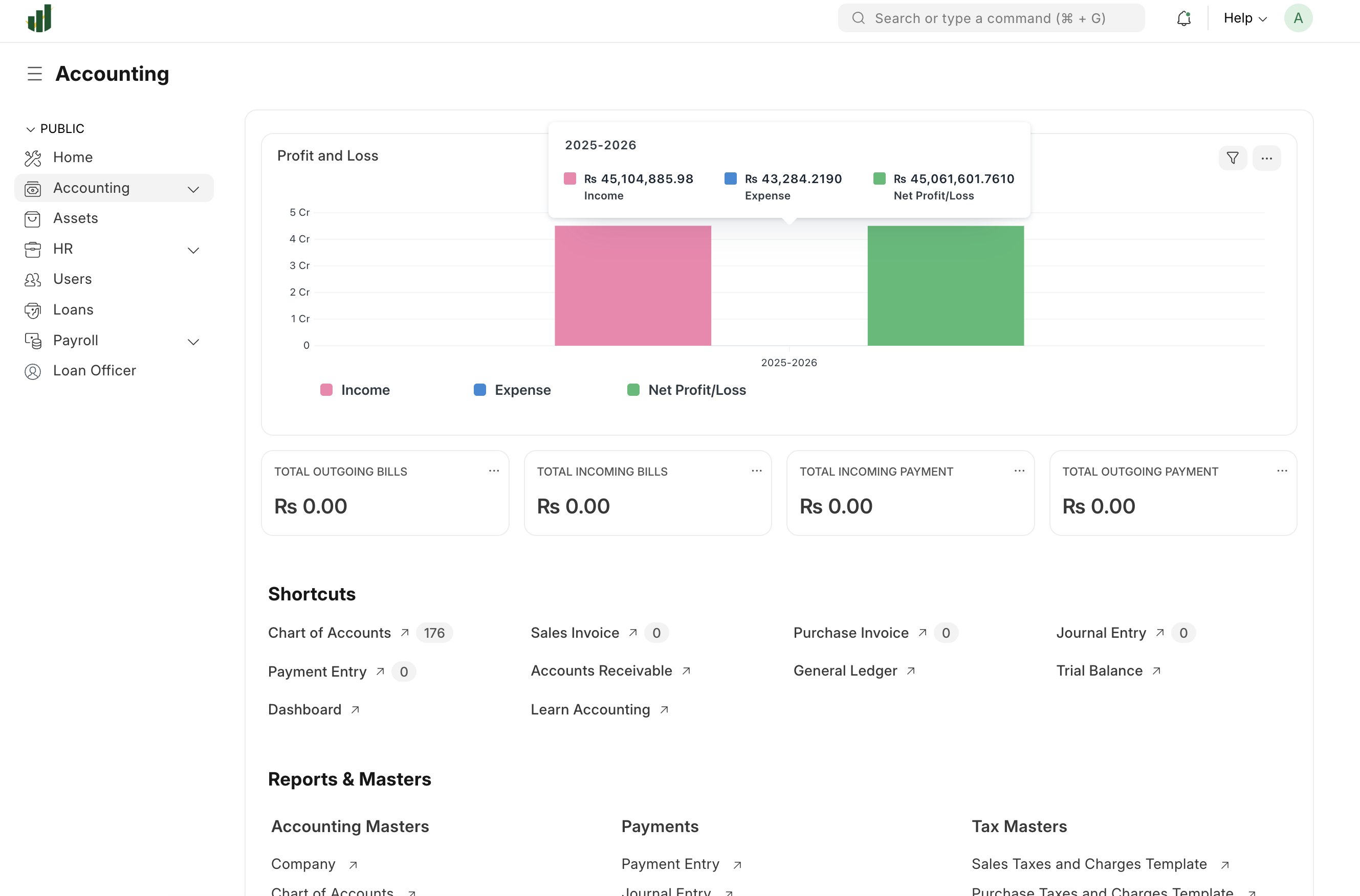
Task: Open the Help dropdown menu
Action: [1245, 18]
